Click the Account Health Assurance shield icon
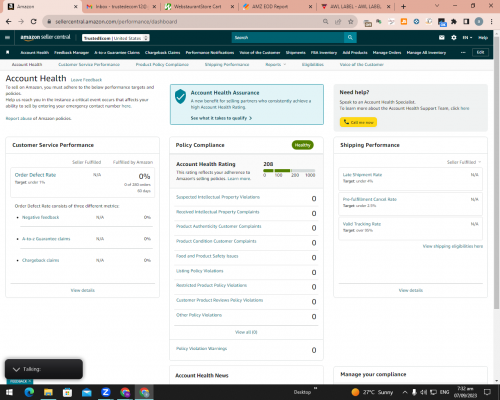 click(180, 97)
